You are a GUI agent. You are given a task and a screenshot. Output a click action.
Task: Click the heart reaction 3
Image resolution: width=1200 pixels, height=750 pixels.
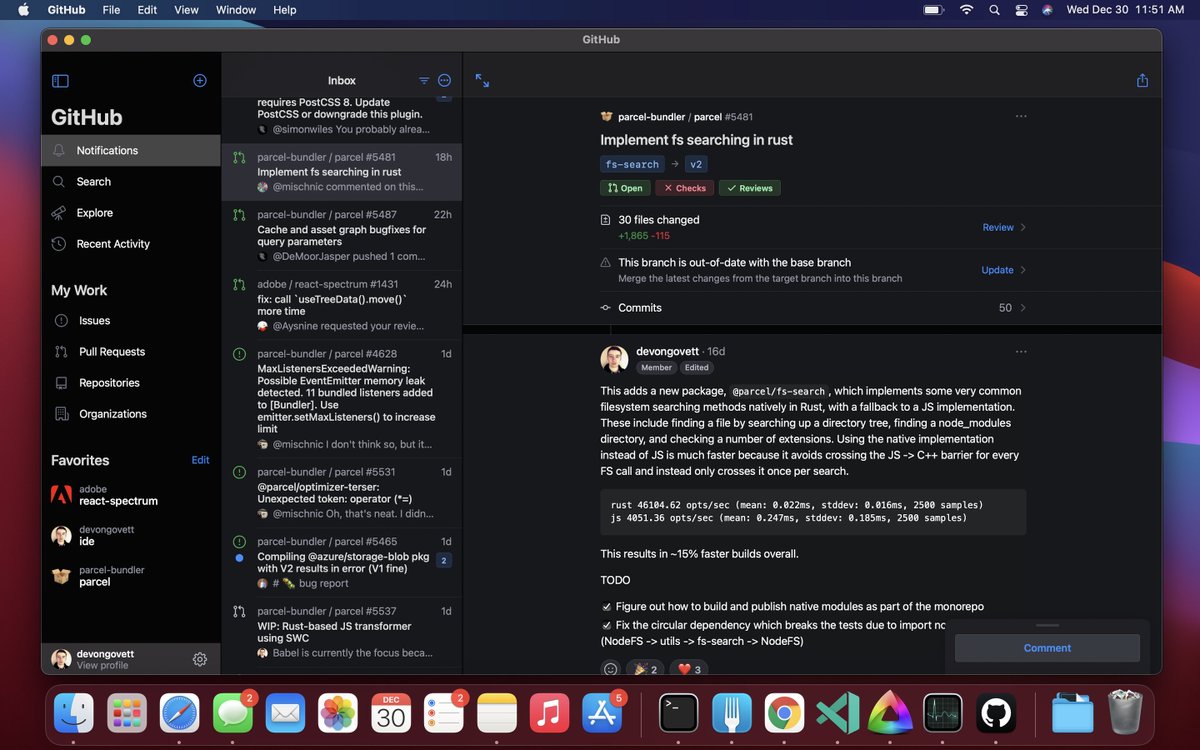tap(689, 669)
